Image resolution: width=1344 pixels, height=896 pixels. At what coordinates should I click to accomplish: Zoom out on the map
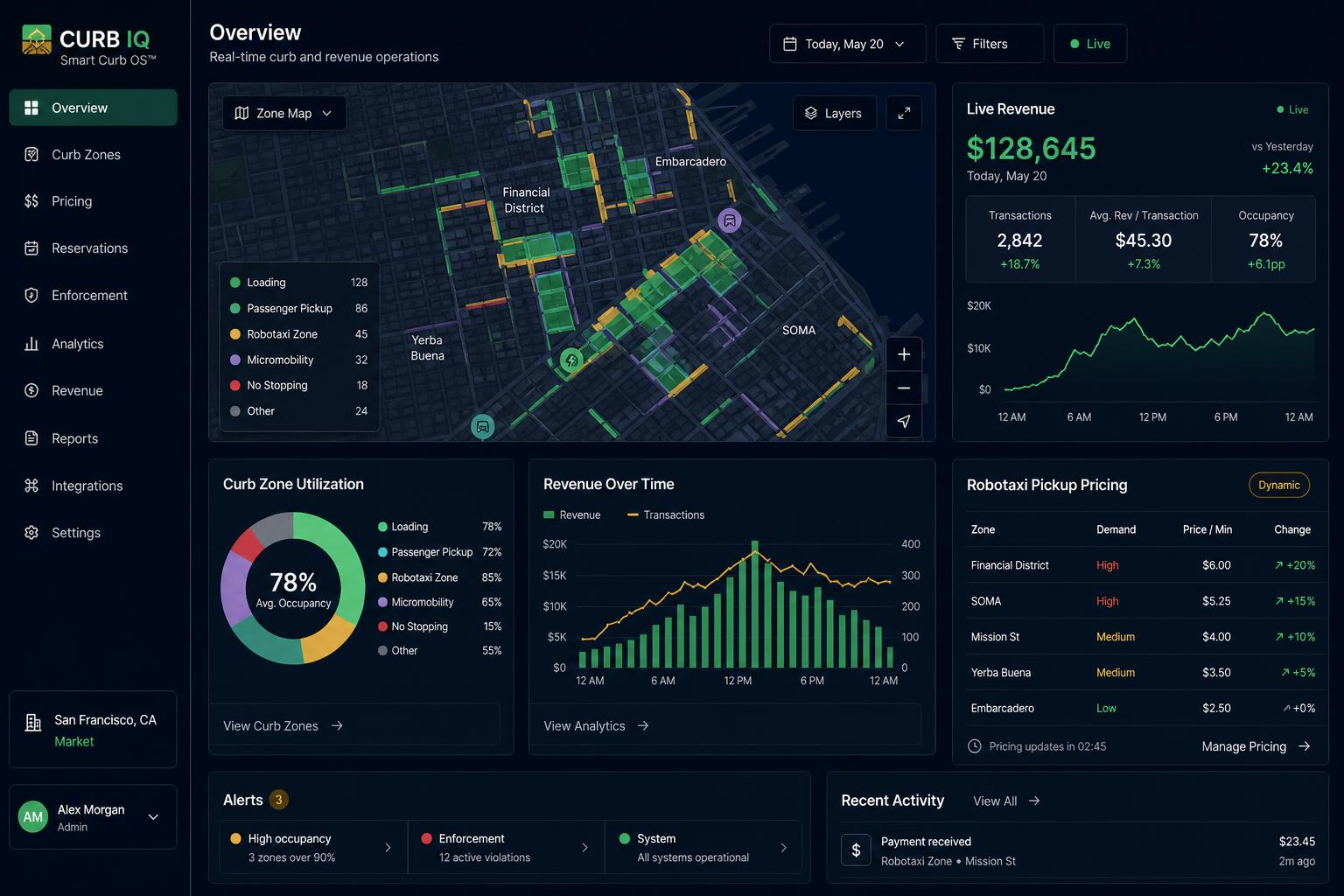904,388
